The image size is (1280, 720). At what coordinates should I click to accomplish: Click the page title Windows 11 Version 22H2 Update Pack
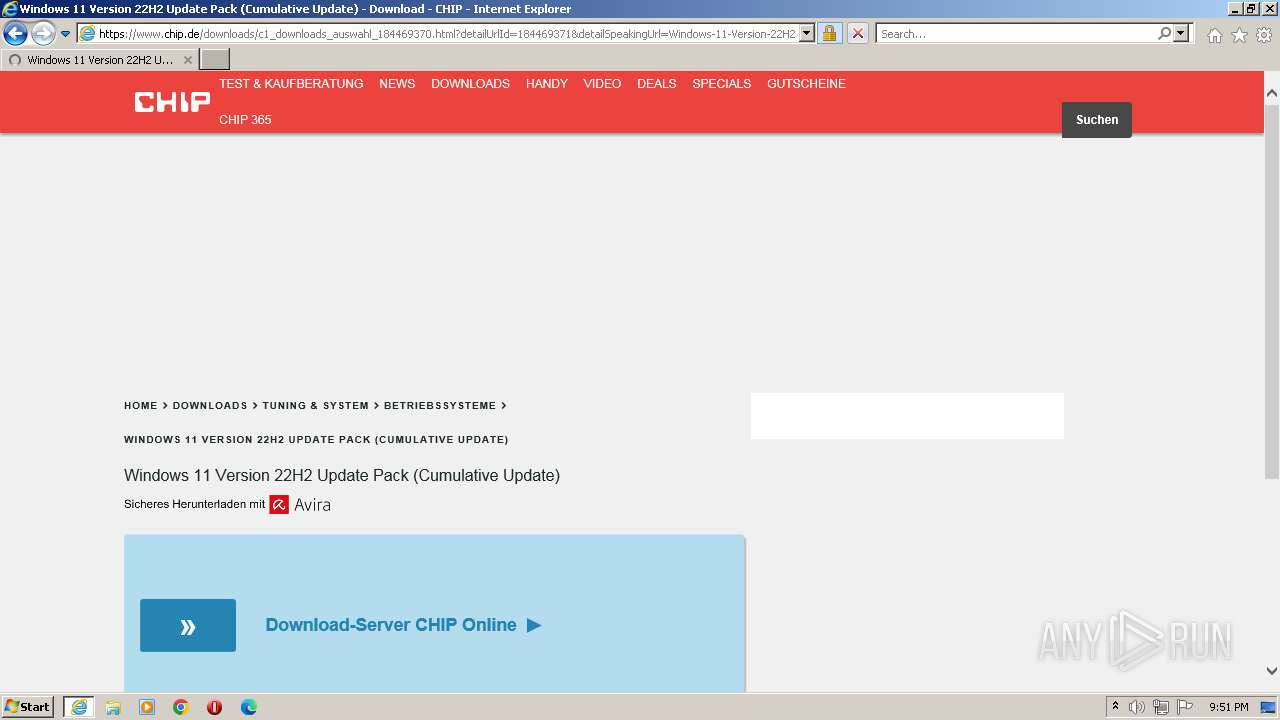pos(342,476)
